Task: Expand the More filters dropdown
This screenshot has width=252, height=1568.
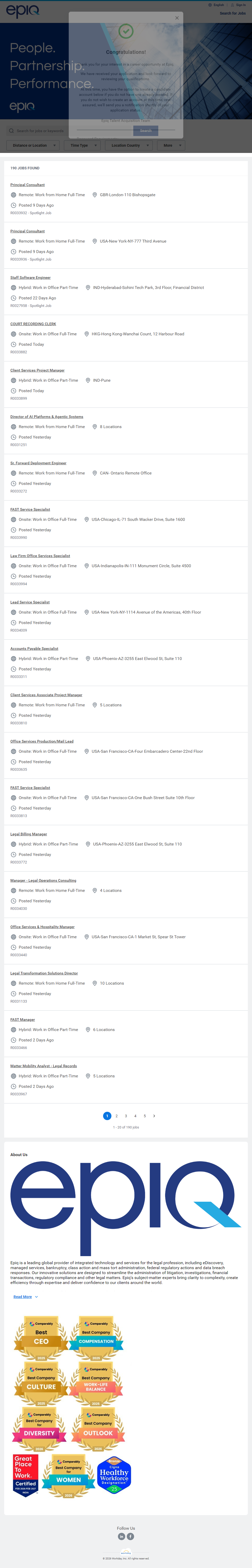Action: coord(171,145)
